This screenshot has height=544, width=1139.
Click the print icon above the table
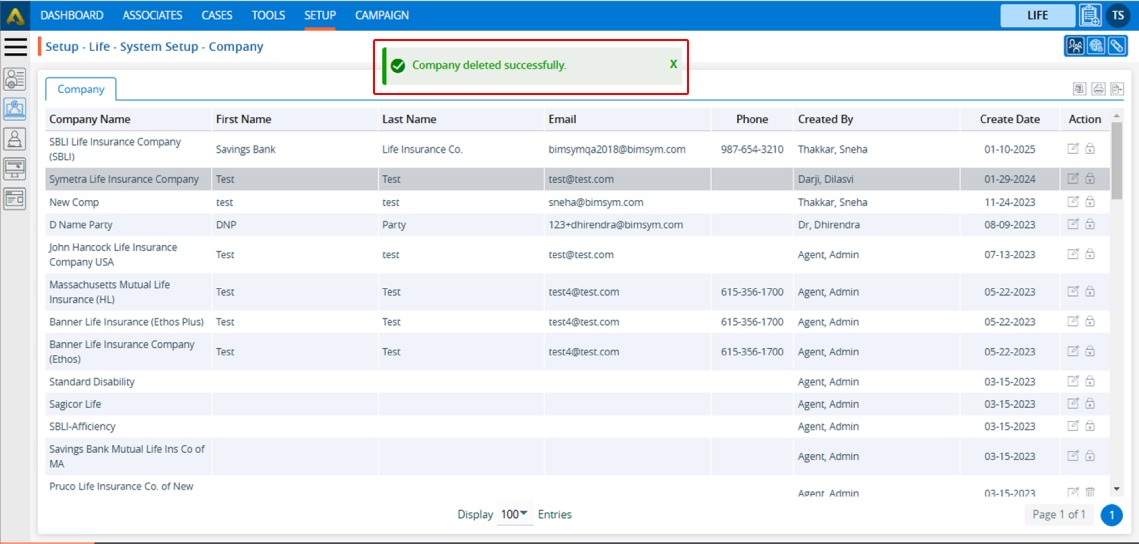[x=1098, y=89]
